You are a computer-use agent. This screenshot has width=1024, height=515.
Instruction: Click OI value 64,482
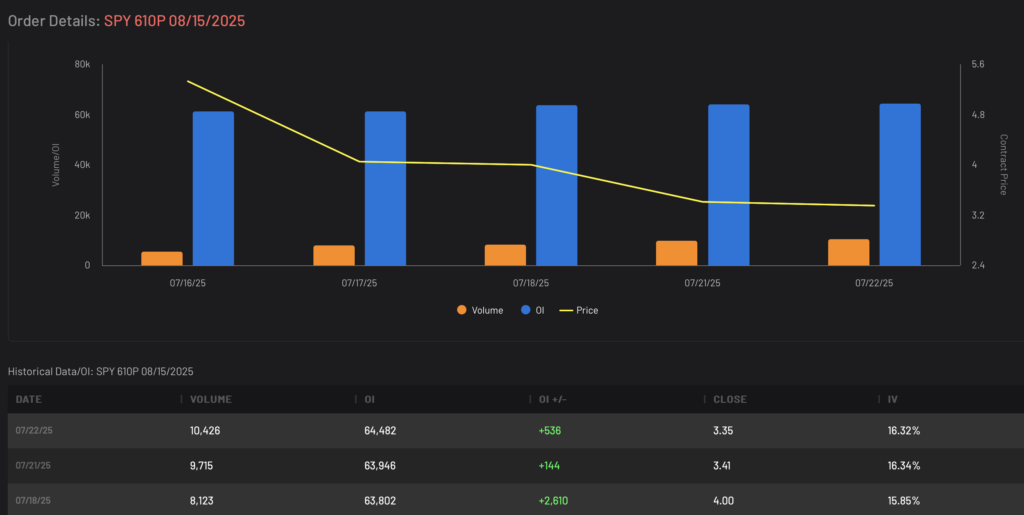coord(380,431)
